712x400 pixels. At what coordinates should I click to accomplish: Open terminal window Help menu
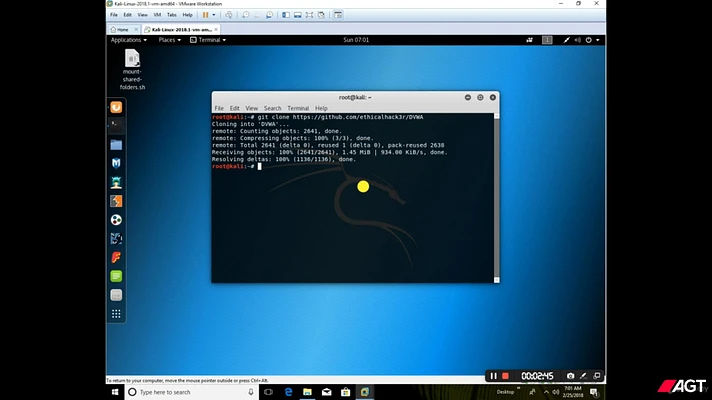[x=321, y=109]
